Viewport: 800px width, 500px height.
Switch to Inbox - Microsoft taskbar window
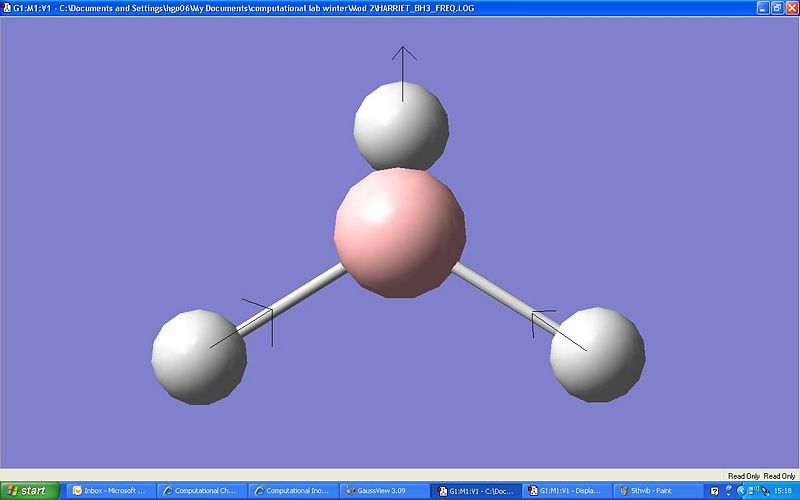112,491
